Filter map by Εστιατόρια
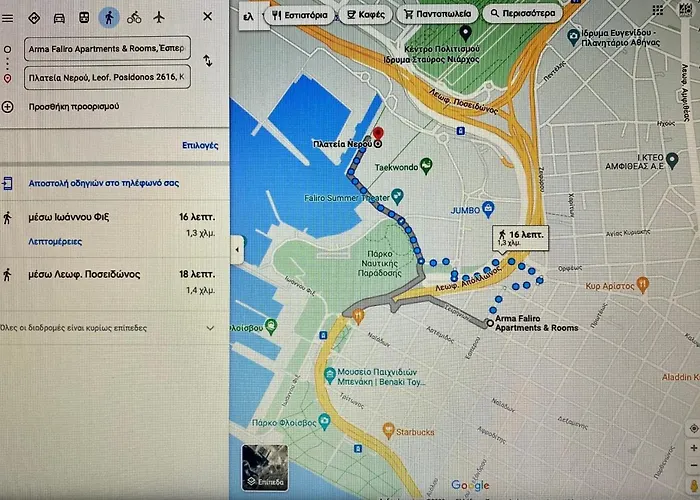This screenshot has width=700, height=500. 300,15
